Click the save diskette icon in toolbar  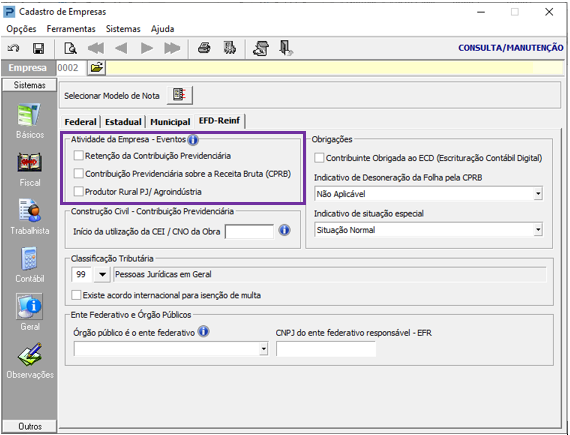[39, 48]
